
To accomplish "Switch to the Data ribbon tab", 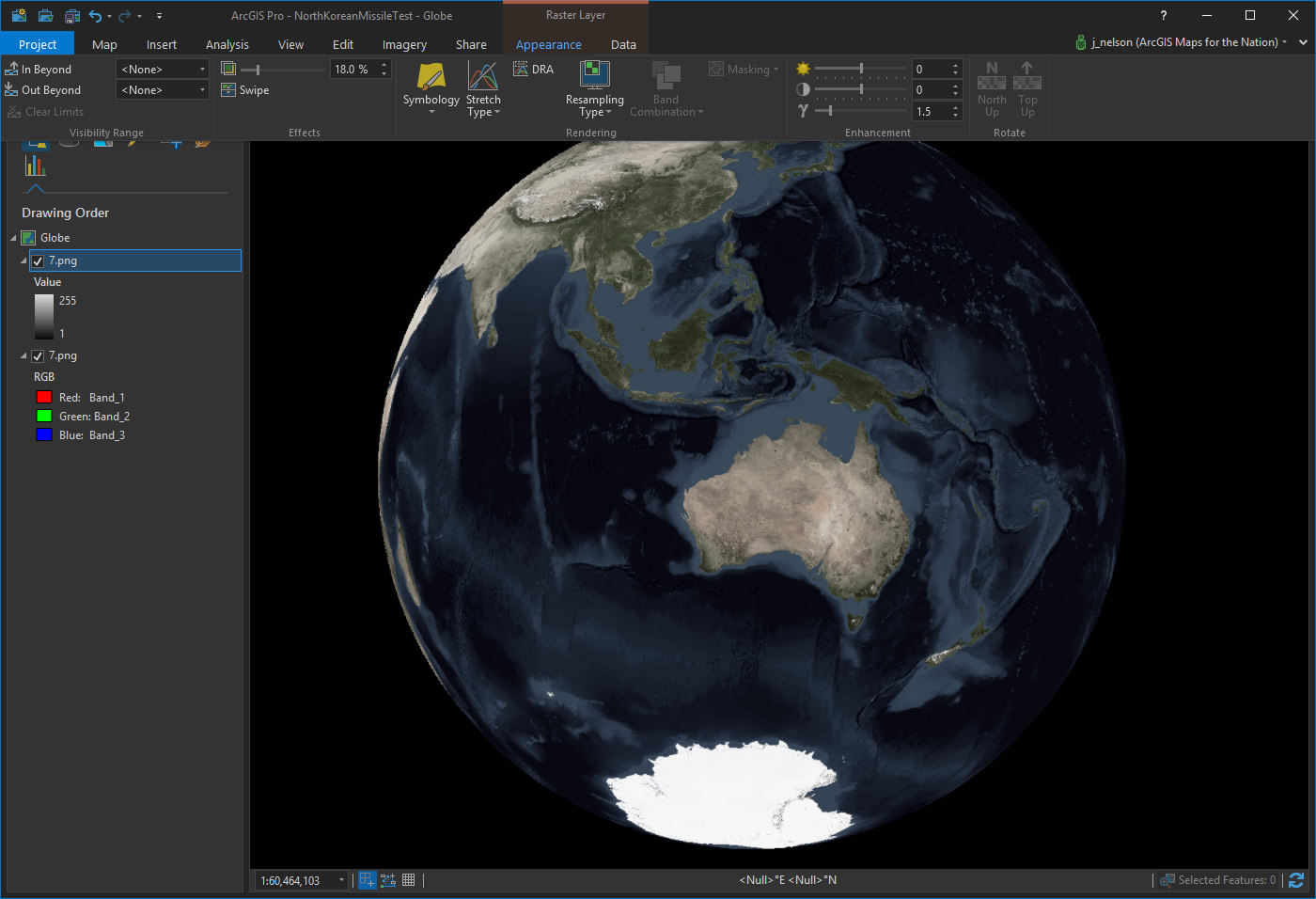I will pos(623,44).
